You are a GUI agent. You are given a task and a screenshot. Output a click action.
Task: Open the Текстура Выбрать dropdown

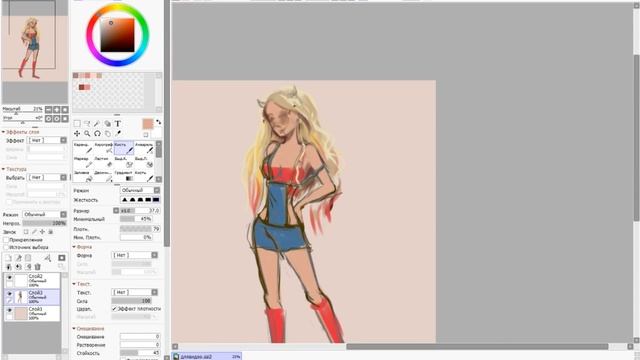click(x=47, y=178)
